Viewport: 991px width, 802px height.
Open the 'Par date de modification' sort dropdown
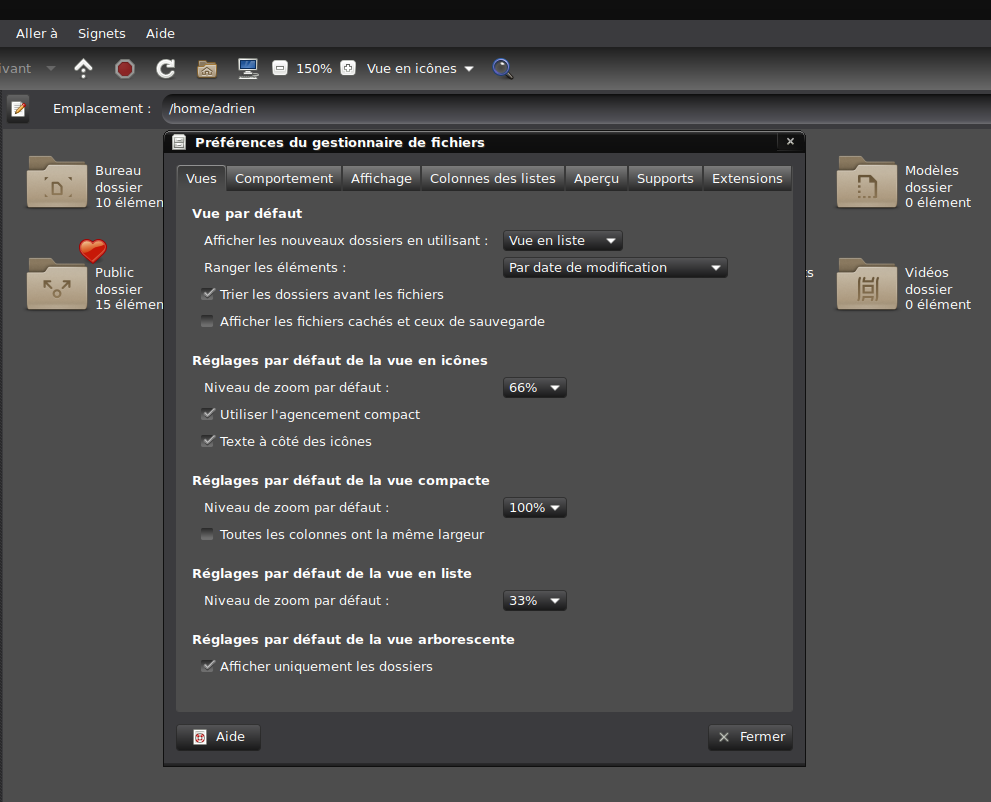[x=615, y=268]
